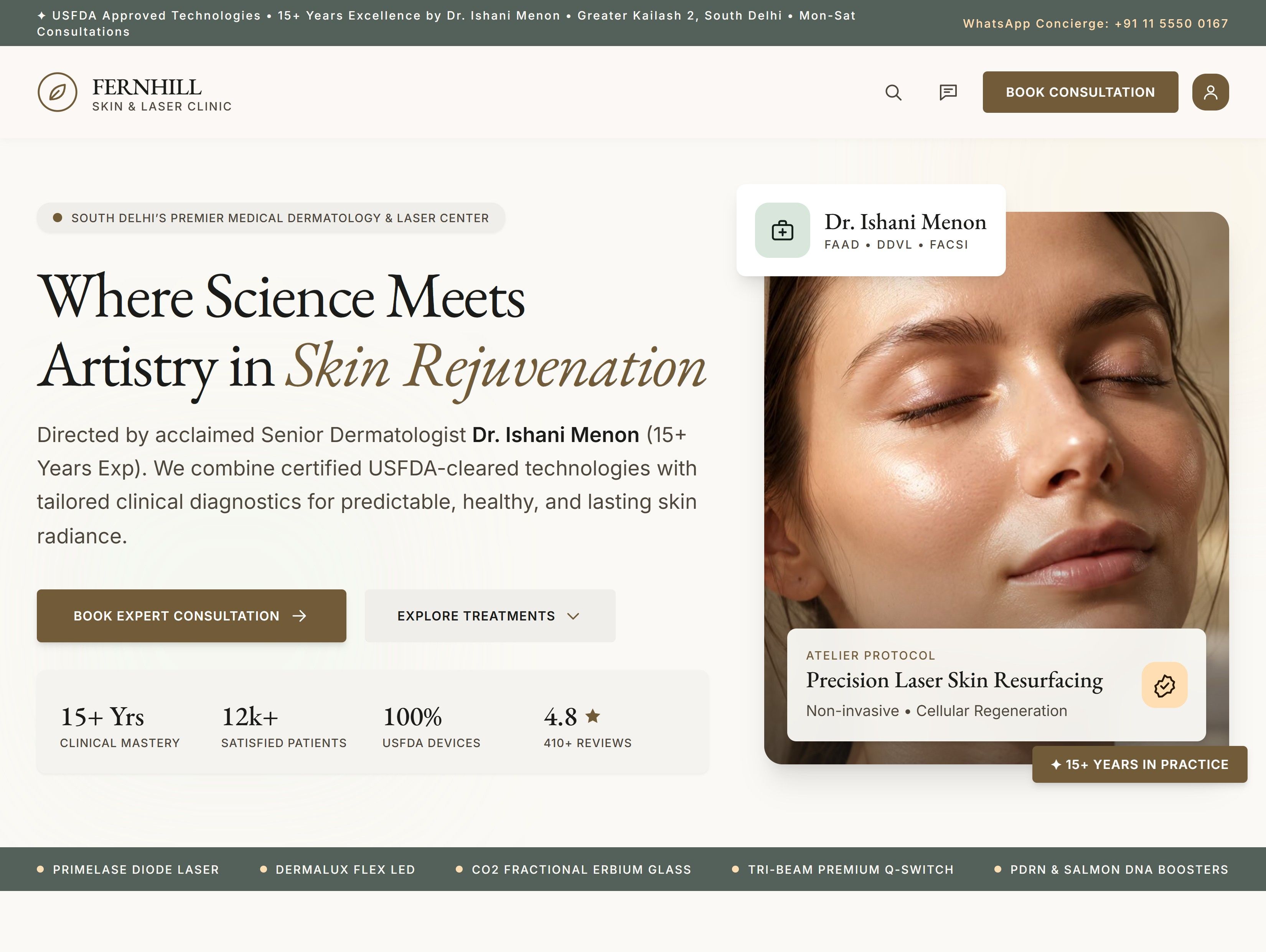Open the search magnifier icon

tap(893, 92)
